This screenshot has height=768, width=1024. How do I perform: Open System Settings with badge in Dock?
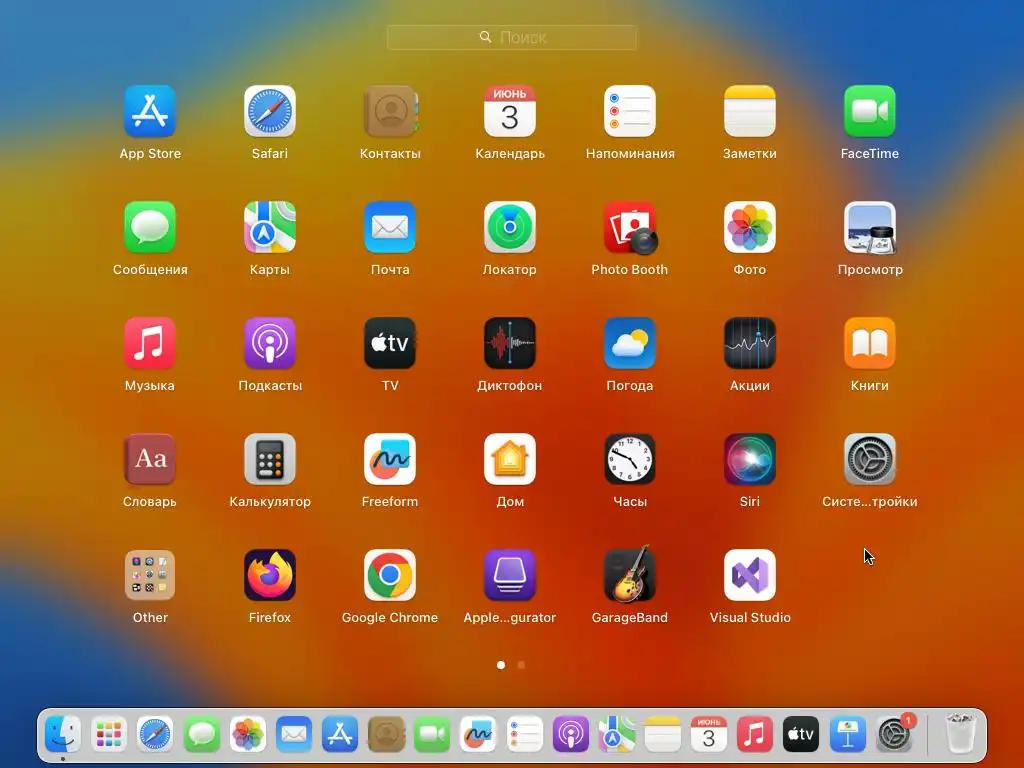pyautogui.click(x=893, y=734)
